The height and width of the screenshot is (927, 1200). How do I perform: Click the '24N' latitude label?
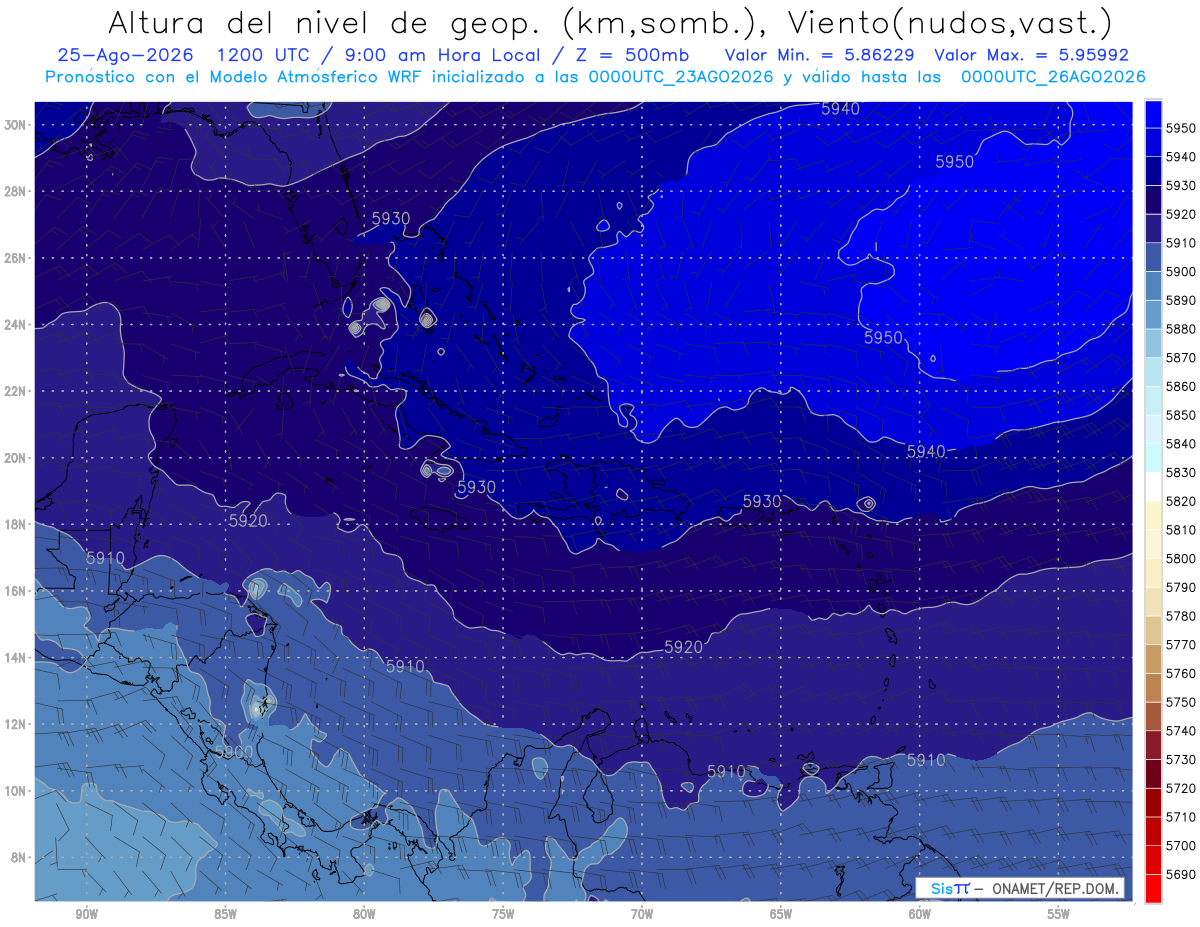pos(17,325)
